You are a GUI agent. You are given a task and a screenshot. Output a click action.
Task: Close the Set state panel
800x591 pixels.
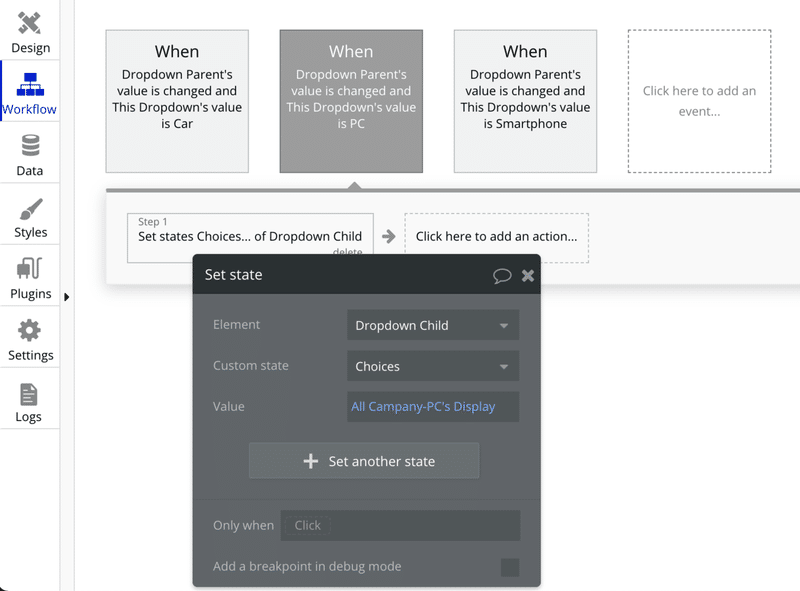pyautogui.click(x=528, y=276)
